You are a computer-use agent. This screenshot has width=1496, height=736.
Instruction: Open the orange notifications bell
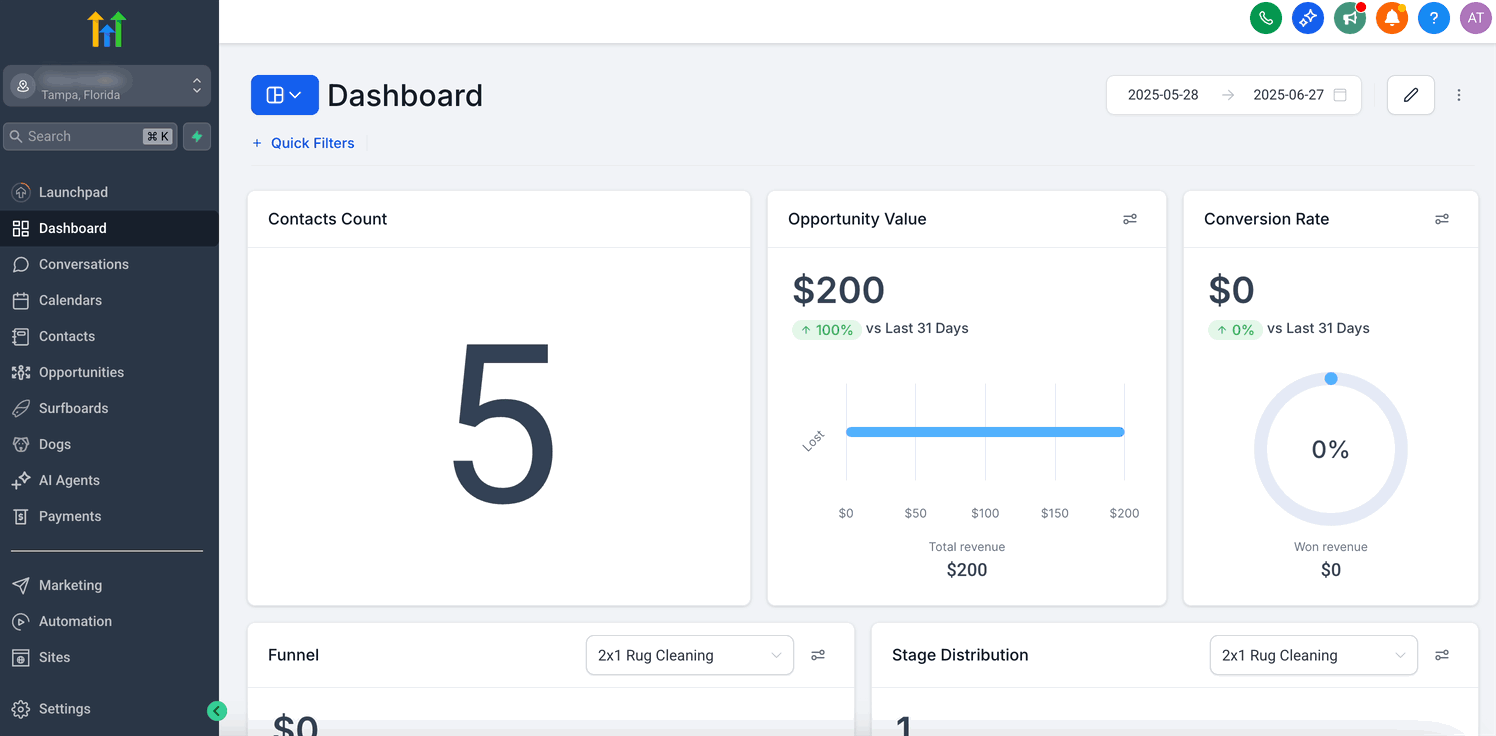pyautogui.click(x=1392, y=18)
